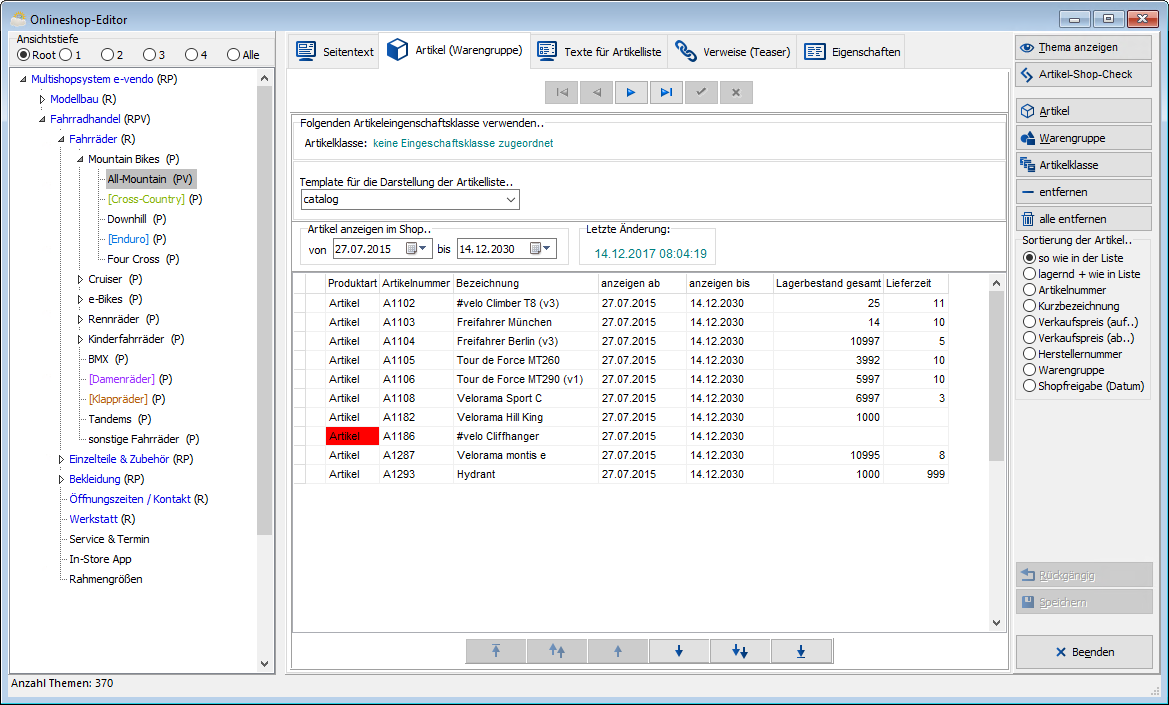Screen dimensions: 1169x705
Task: Open calendar picker for 'von' date
Action: (417, 249)
